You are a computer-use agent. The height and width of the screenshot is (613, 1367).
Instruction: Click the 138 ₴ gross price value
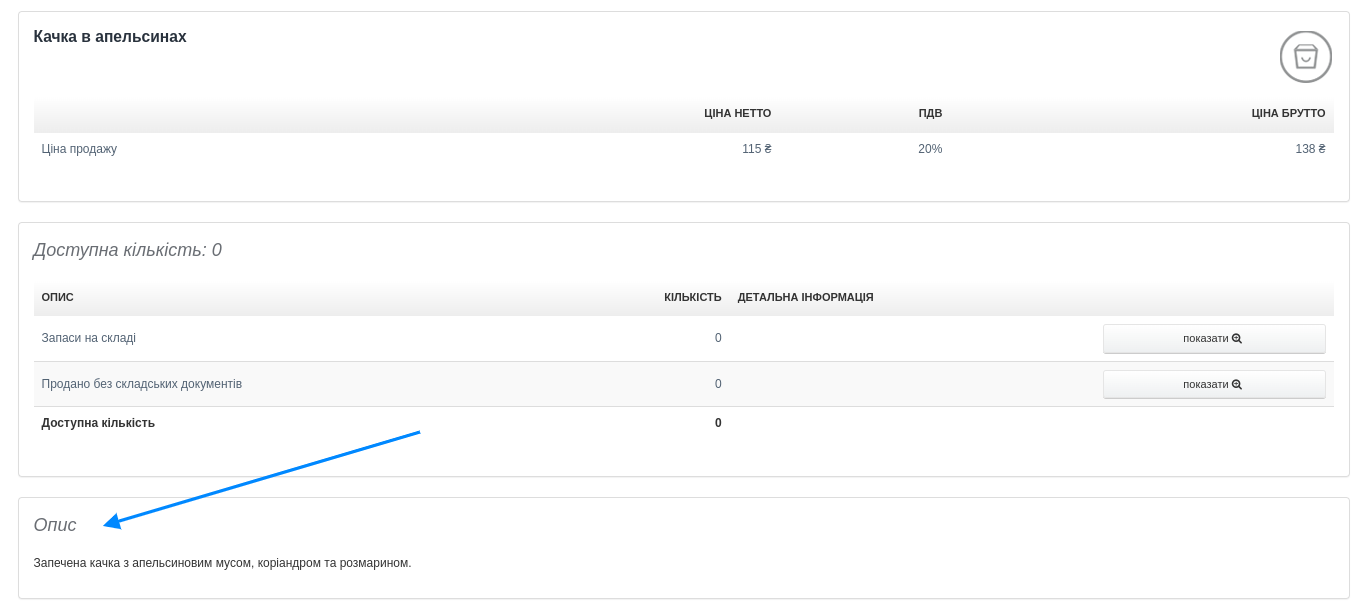(x=1310, y=149)
